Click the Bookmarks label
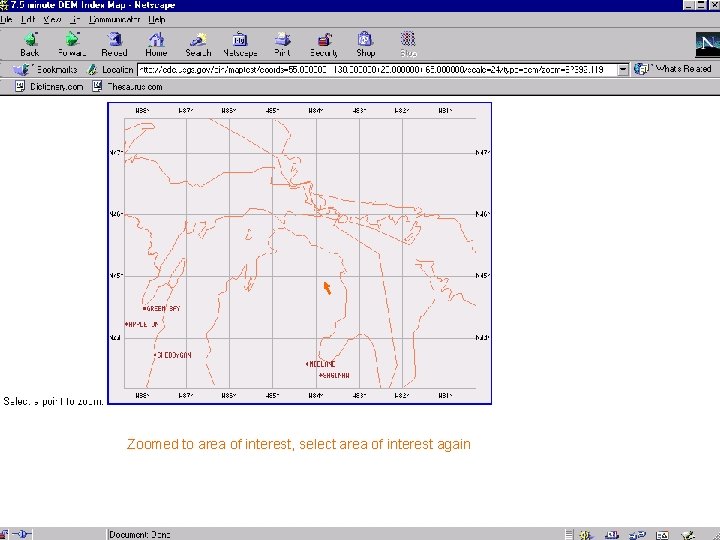 tap(57, 70)
